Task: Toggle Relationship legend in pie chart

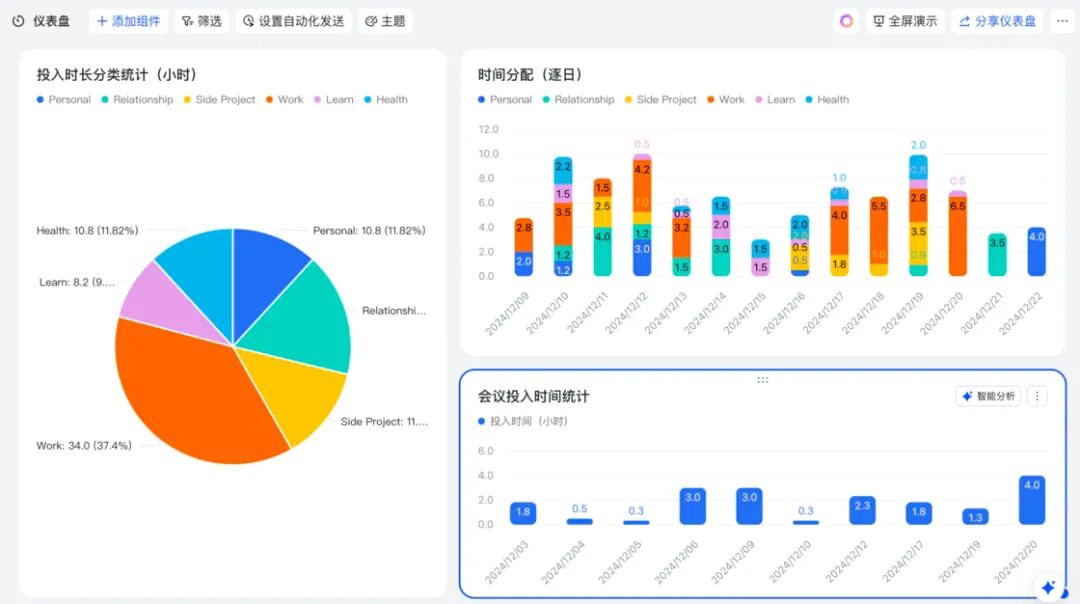Action: coord(138,99)
